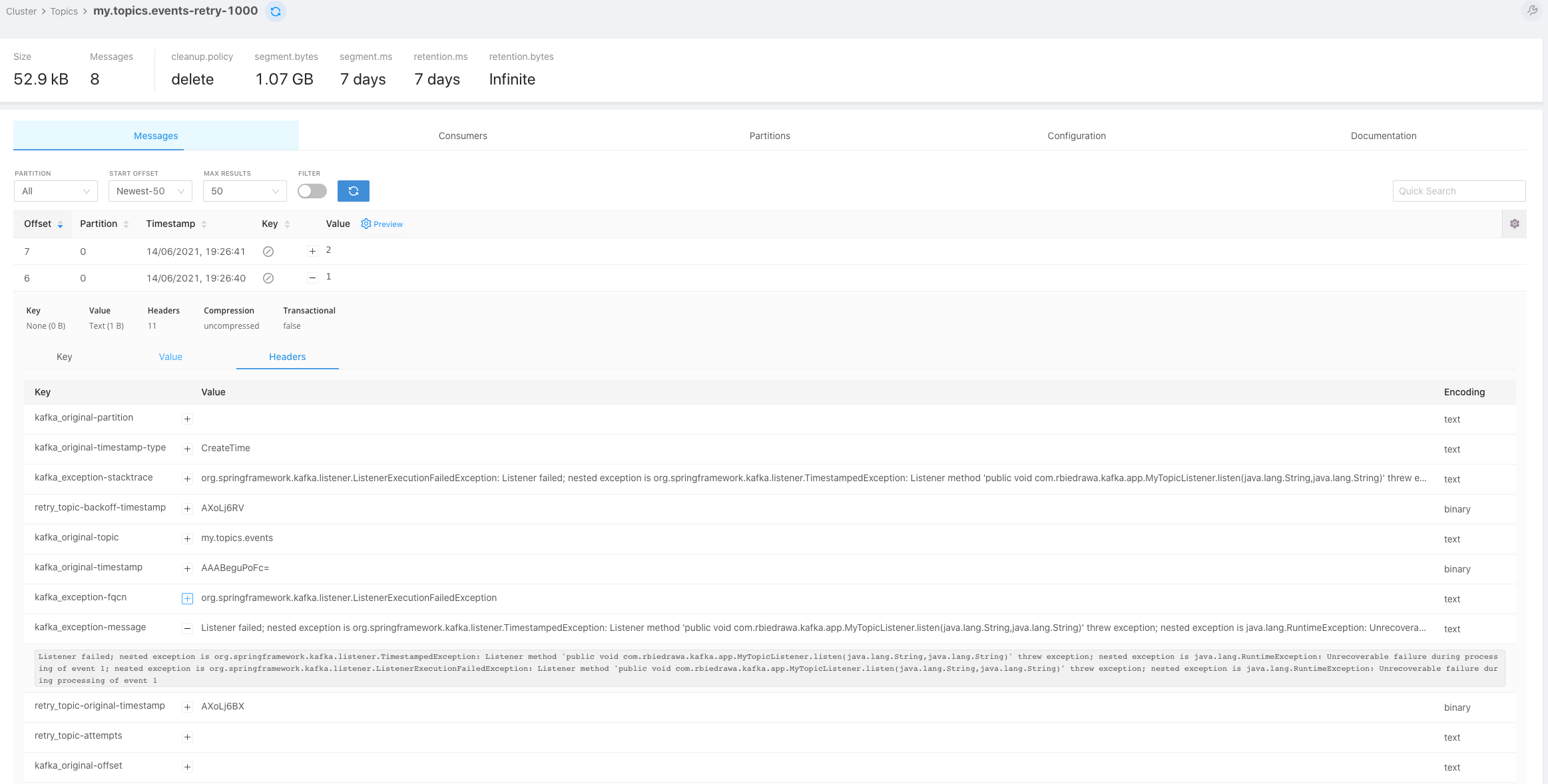
Task: Collapse message row with offset 6
Action: click(x=312, y=278)
